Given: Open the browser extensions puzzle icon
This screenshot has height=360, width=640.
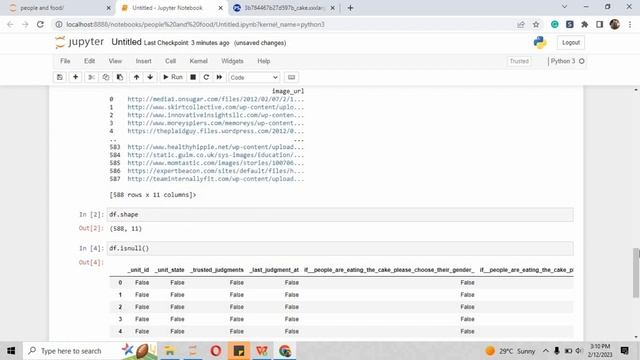Looking at the screenshot, I should point(584,24).
